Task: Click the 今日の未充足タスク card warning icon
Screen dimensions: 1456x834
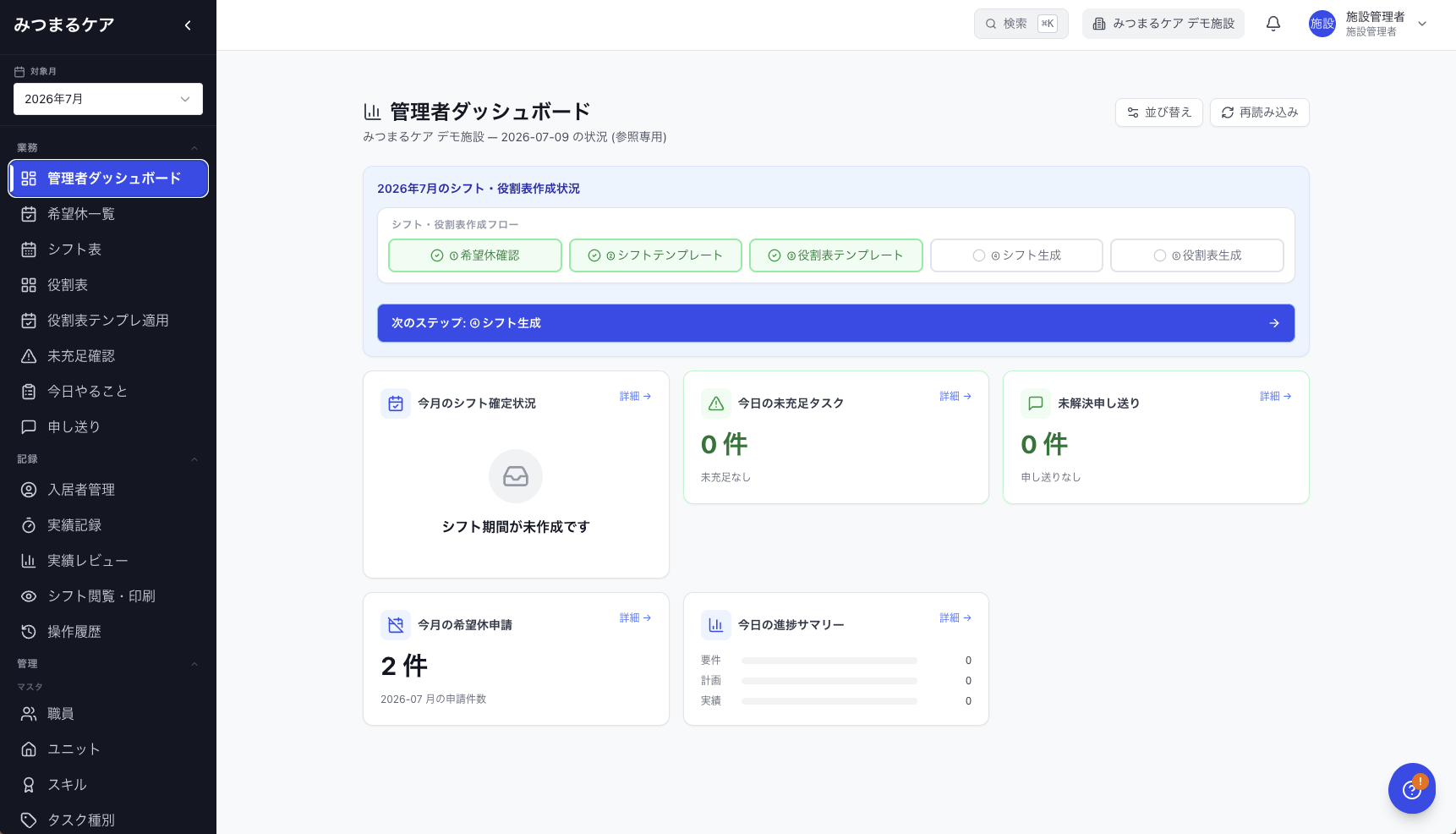Action: click(716, 403)
